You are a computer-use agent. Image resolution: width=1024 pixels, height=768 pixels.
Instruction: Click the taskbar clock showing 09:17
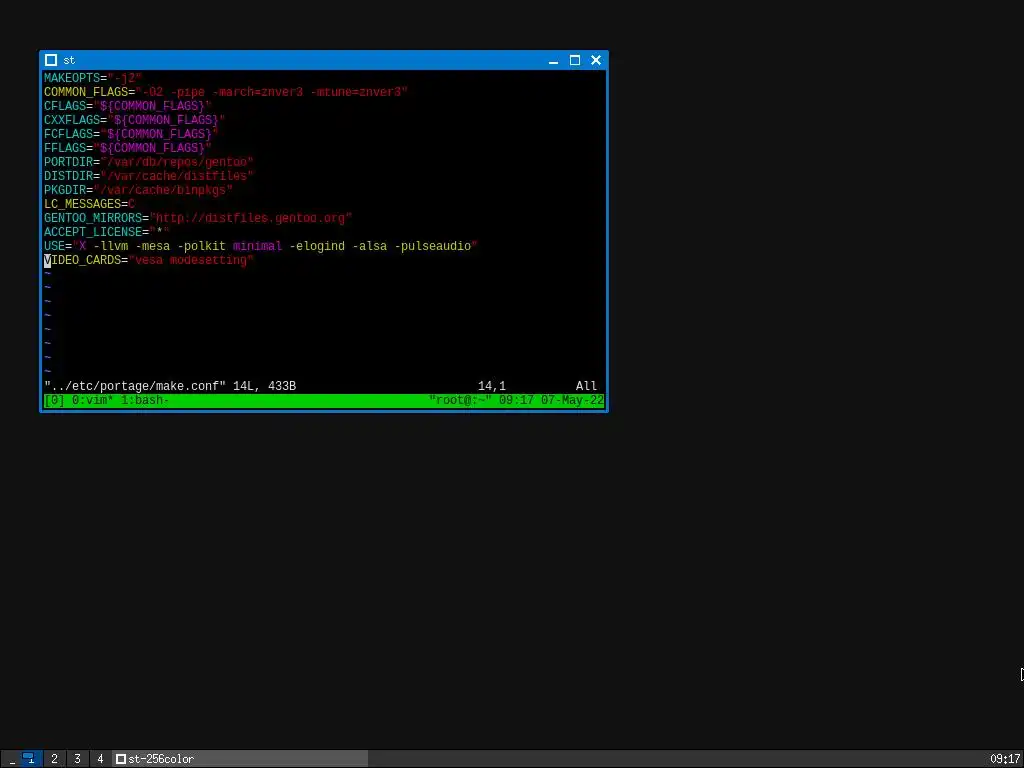point(1005,759)
